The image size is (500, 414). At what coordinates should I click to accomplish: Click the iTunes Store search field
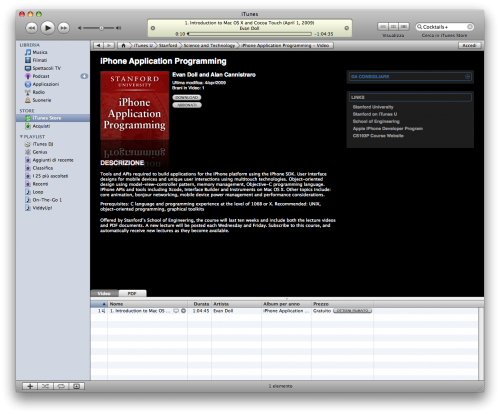pyautogui.click(x=444, y=27)
